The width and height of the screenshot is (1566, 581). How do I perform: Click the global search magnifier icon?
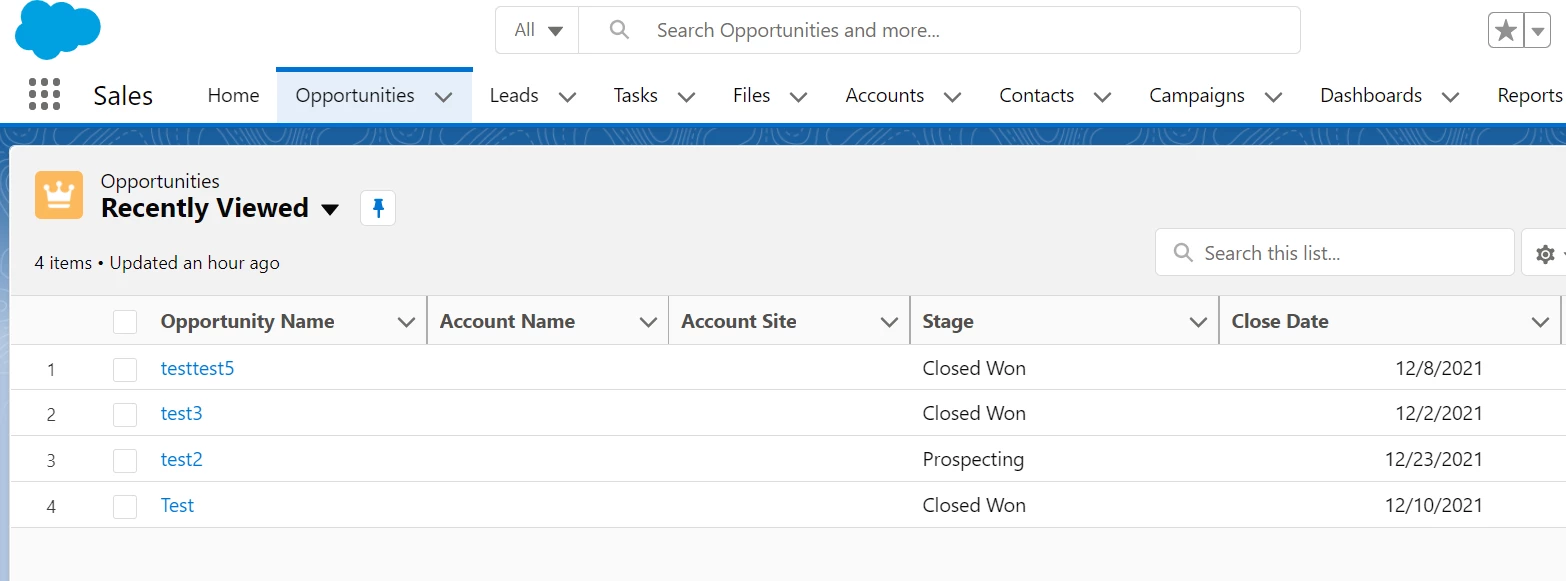pos(619,30)
